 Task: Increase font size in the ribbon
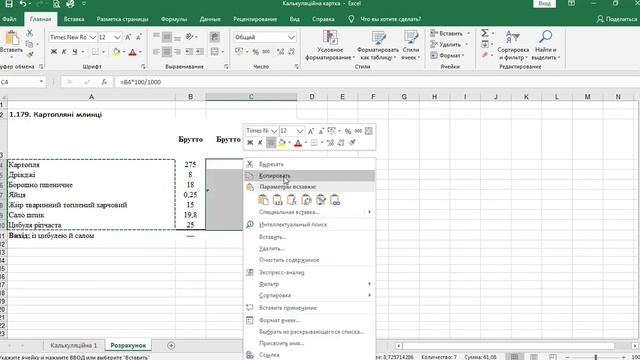(128, 37)
